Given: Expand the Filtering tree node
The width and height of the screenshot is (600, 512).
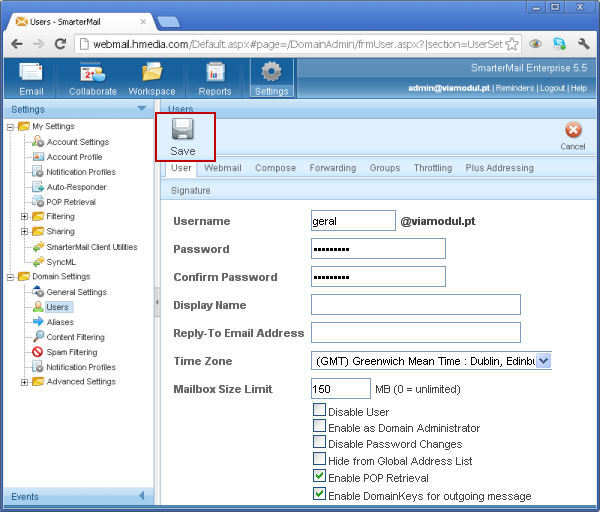Looking at the screenshot, I should 24,217.
